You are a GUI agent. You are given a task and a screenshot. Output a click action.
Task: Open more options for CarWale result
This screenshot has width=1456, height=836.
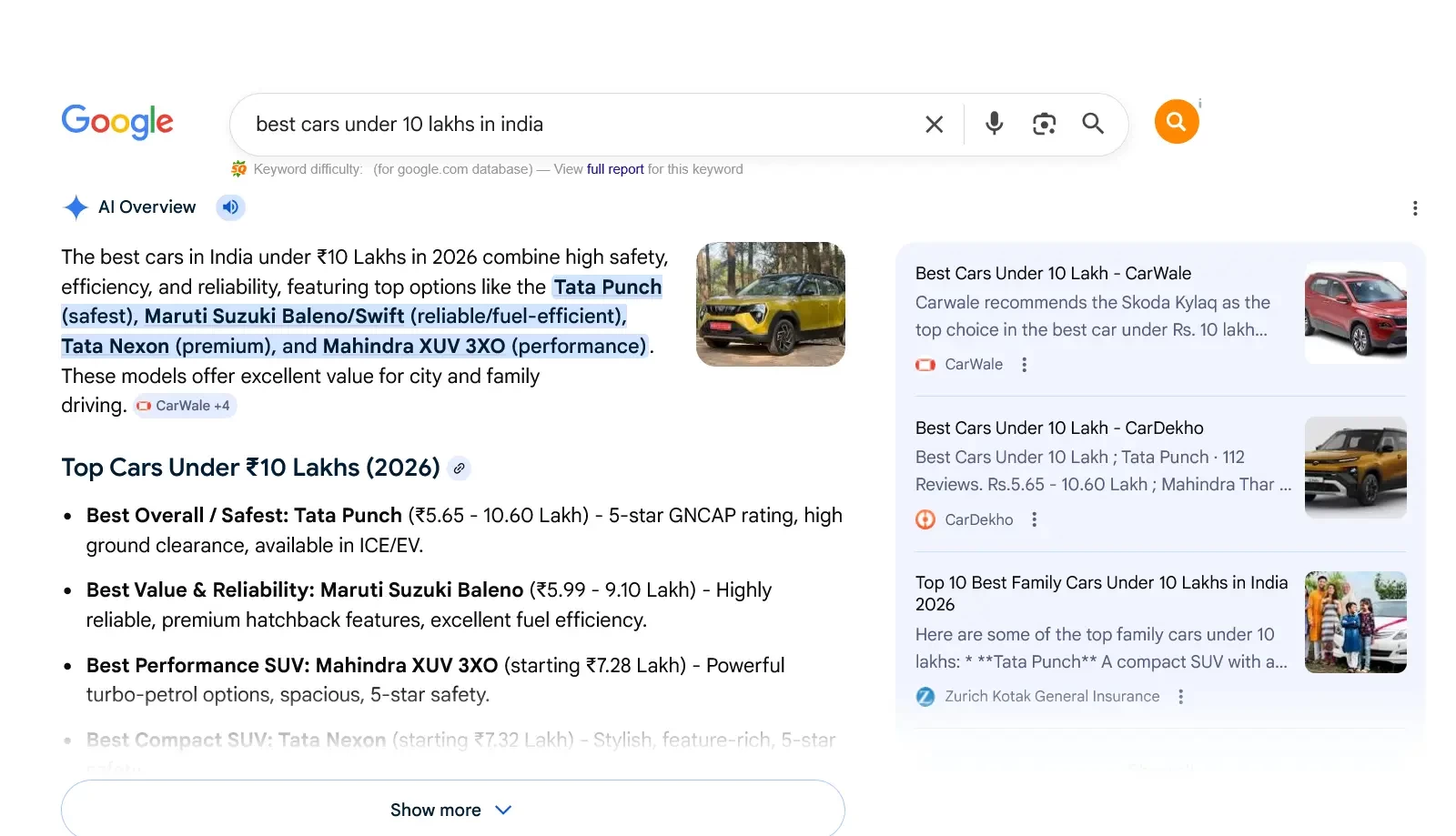coord(1025,365)
